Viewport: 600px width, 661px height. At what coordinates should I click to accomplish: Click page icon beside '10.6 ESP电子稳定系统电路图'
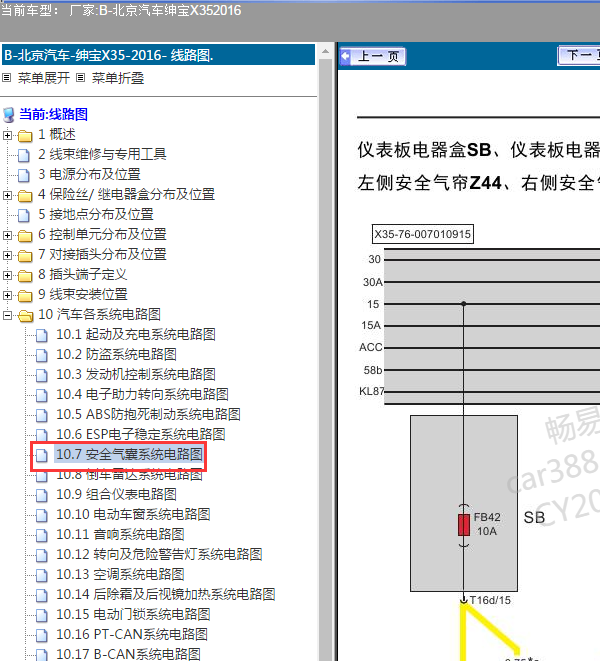[42, 435]
